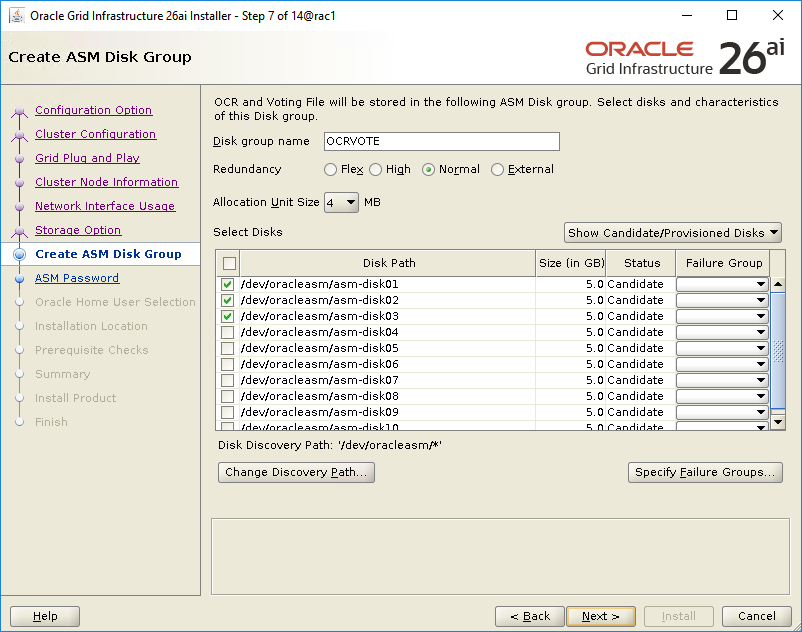Go Back to previous step

(530, 616)
